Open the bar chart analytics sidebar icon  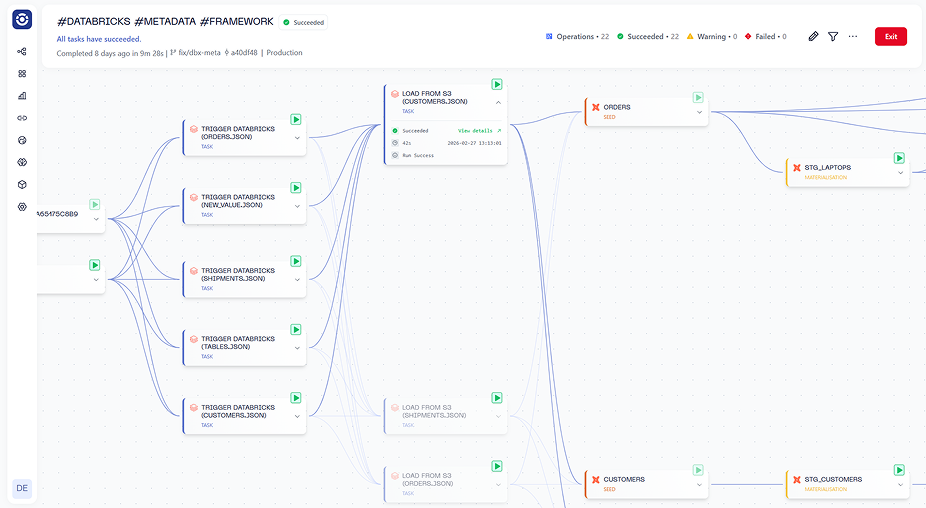point(22,96)
